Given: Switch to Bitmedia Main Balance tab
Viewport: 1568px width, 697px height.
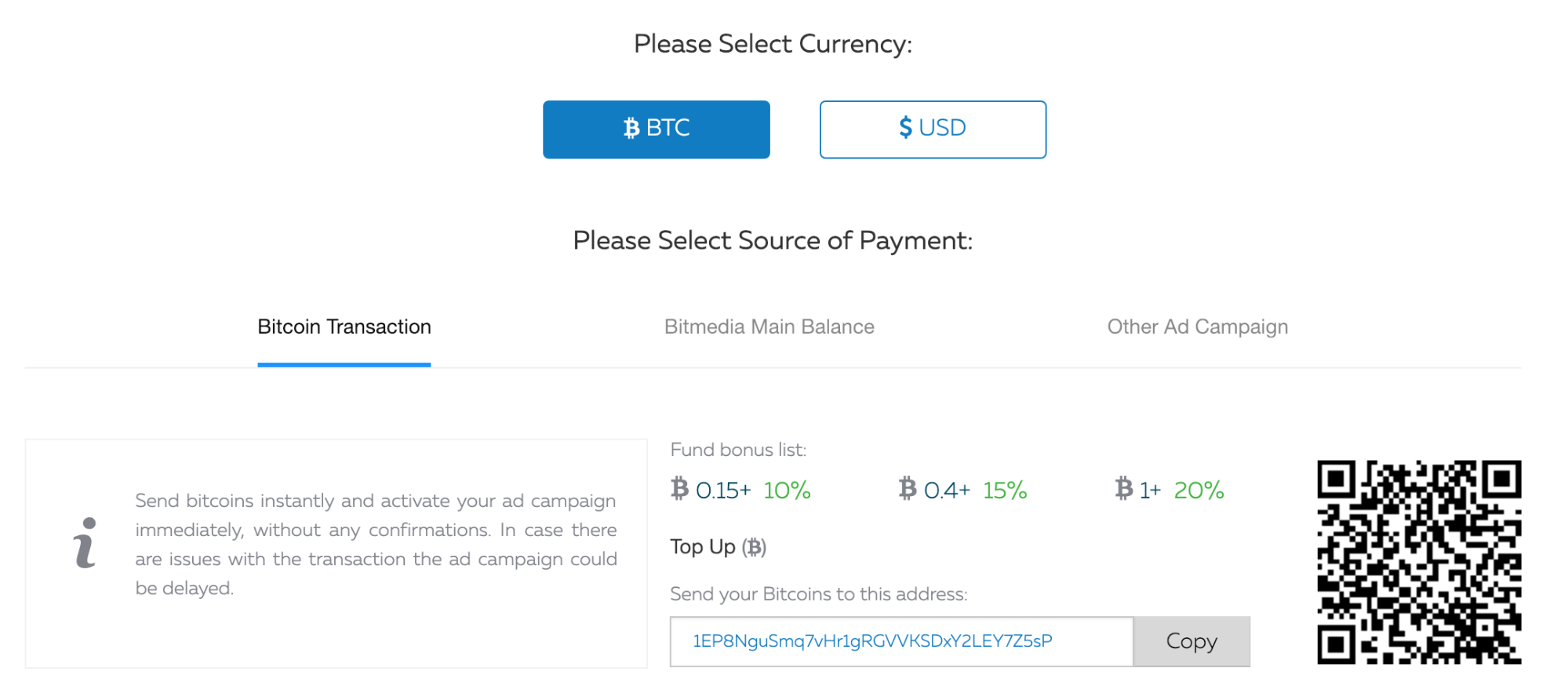Looking at the screenshot, I should (x=769, y=327).
